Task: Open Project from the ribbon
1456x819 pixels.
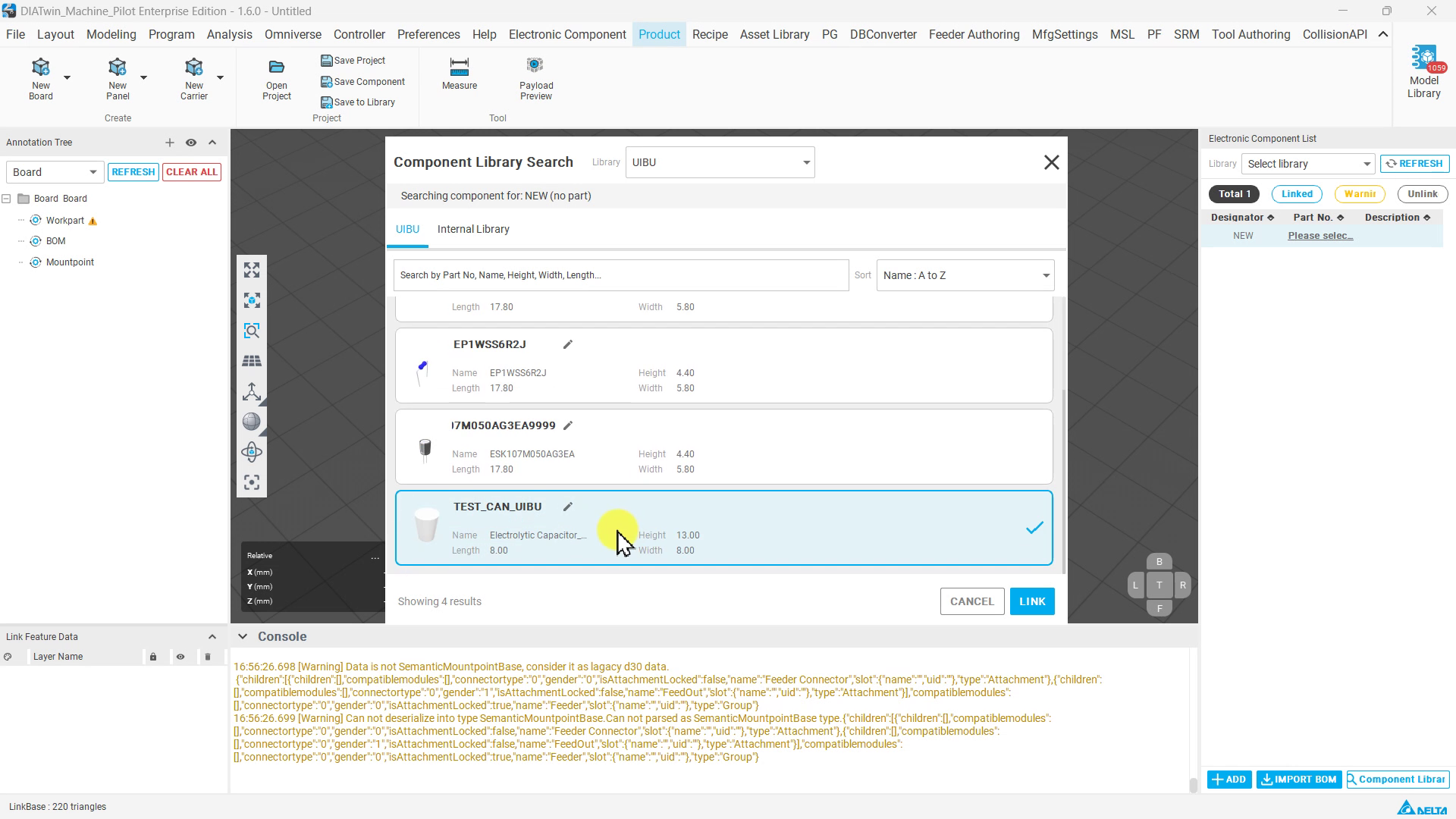Action: click(277, 80)
